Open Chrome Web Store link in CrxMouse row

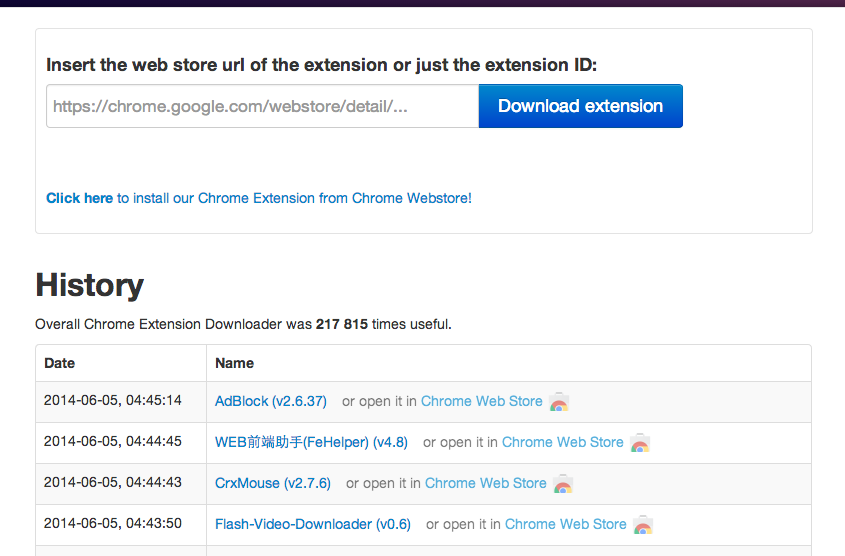coord(486,483)
